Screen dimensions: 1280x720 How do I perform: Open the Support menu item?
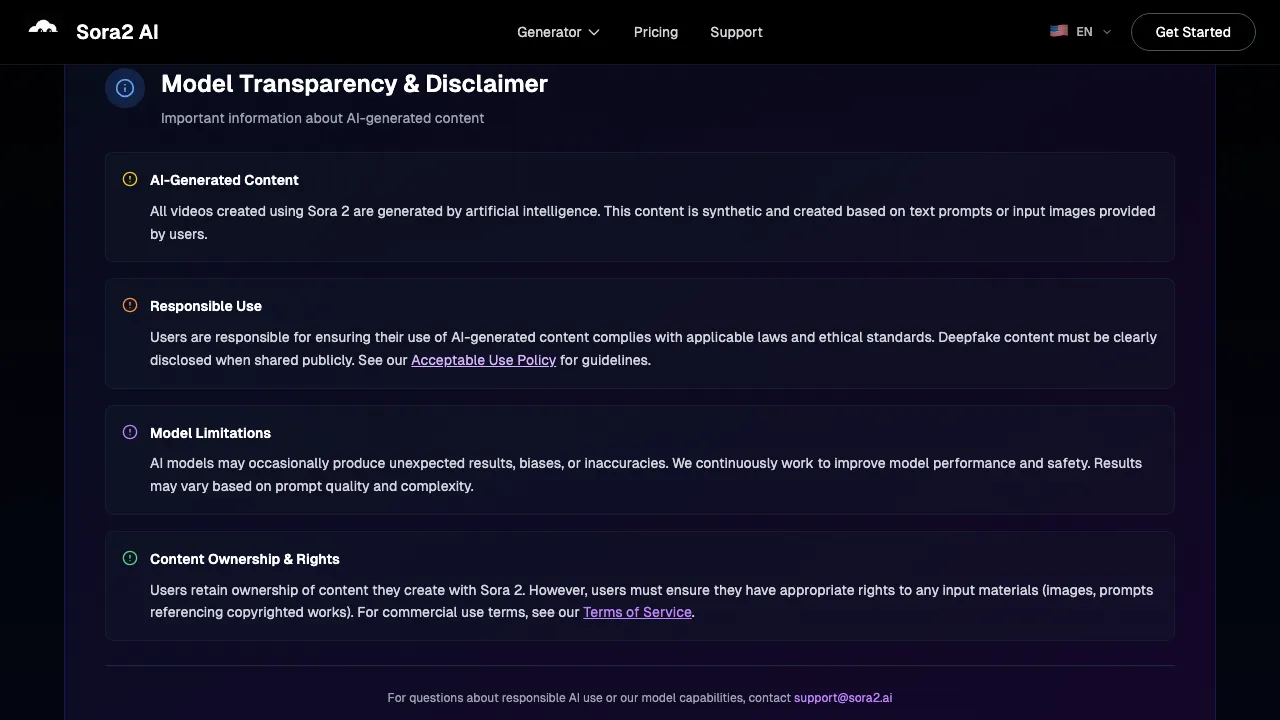736,32
